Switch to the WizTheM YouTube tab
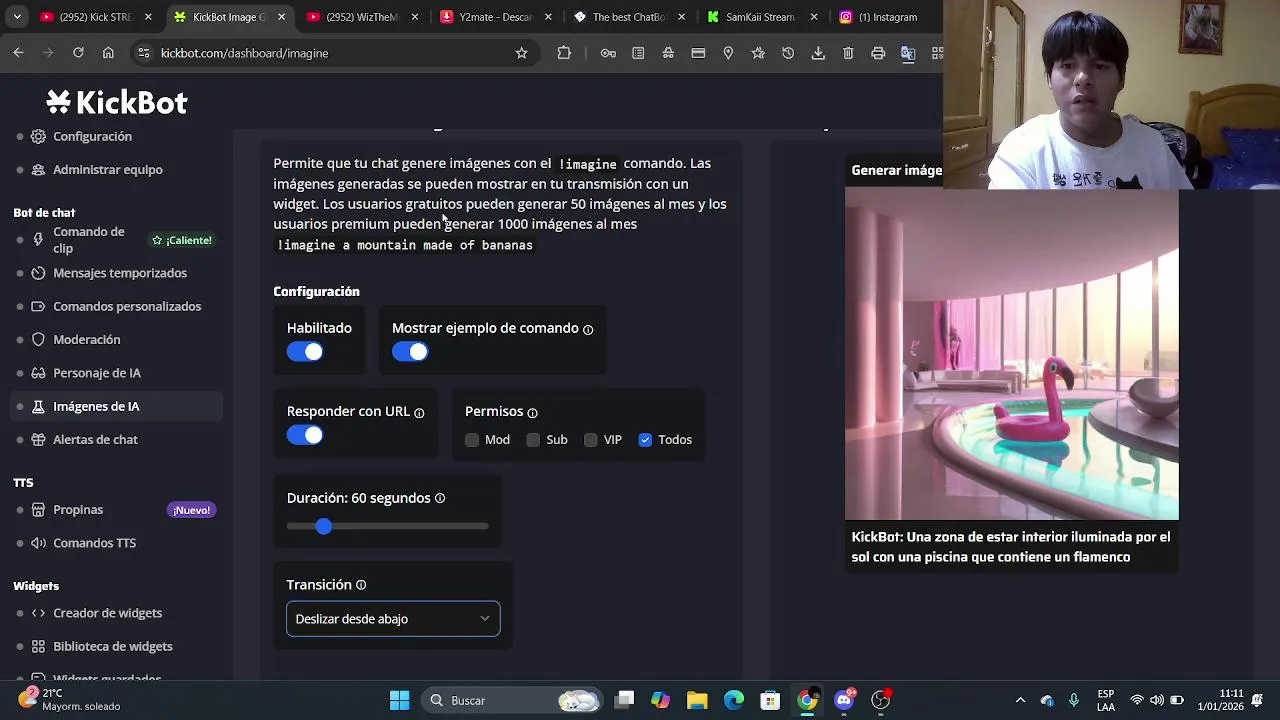Viewport: 1280px width, 720px height. 361,17
